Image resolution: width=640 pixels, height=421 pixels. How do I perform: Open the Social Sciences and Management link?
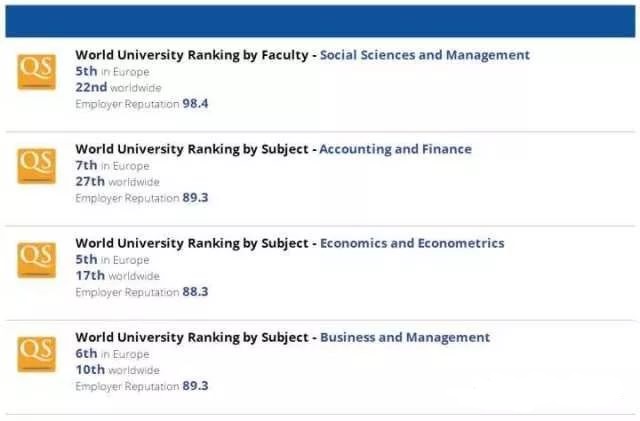click(424, 55)
